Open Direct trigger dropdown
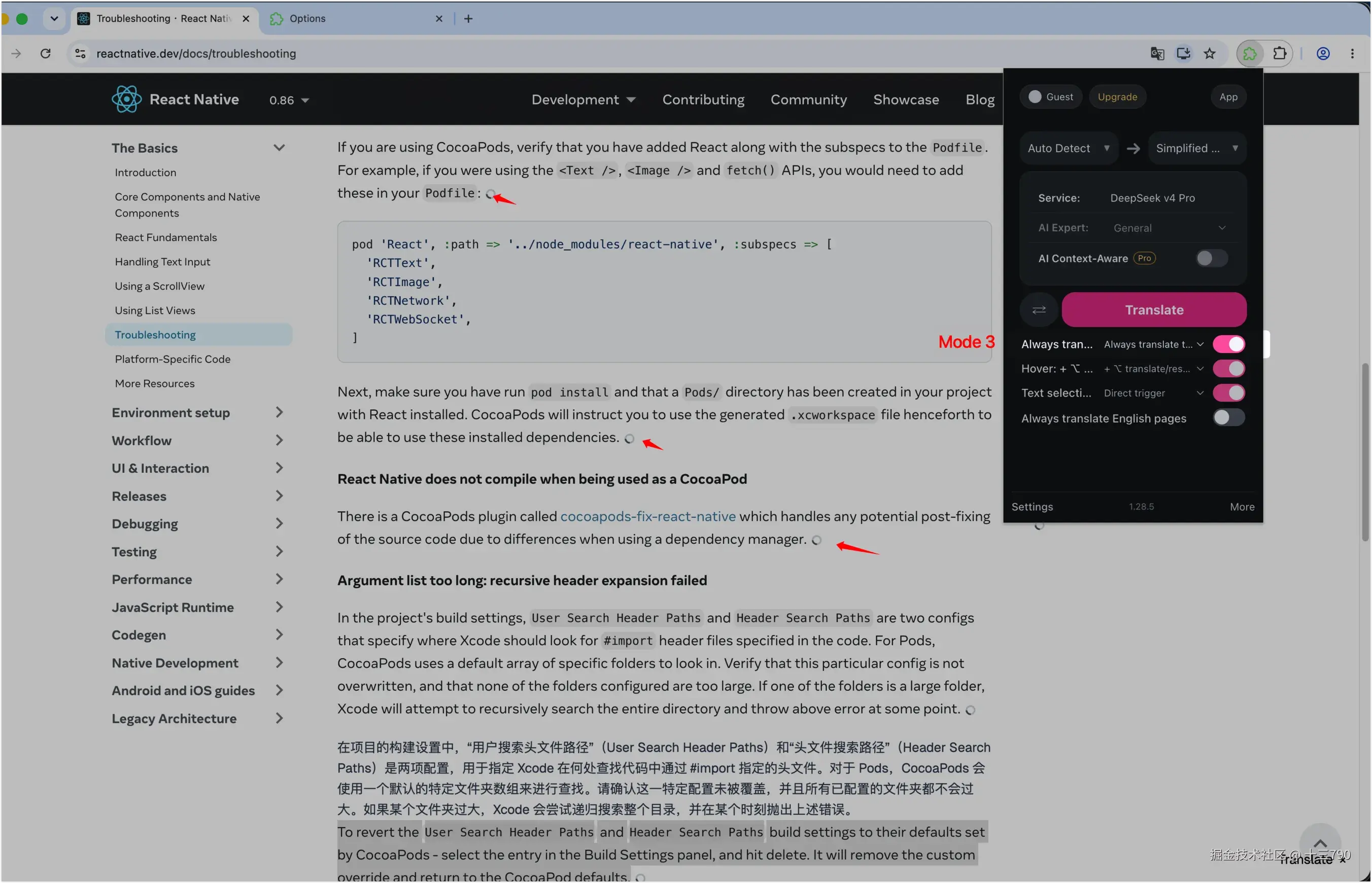 click(x=1153, y=394)
